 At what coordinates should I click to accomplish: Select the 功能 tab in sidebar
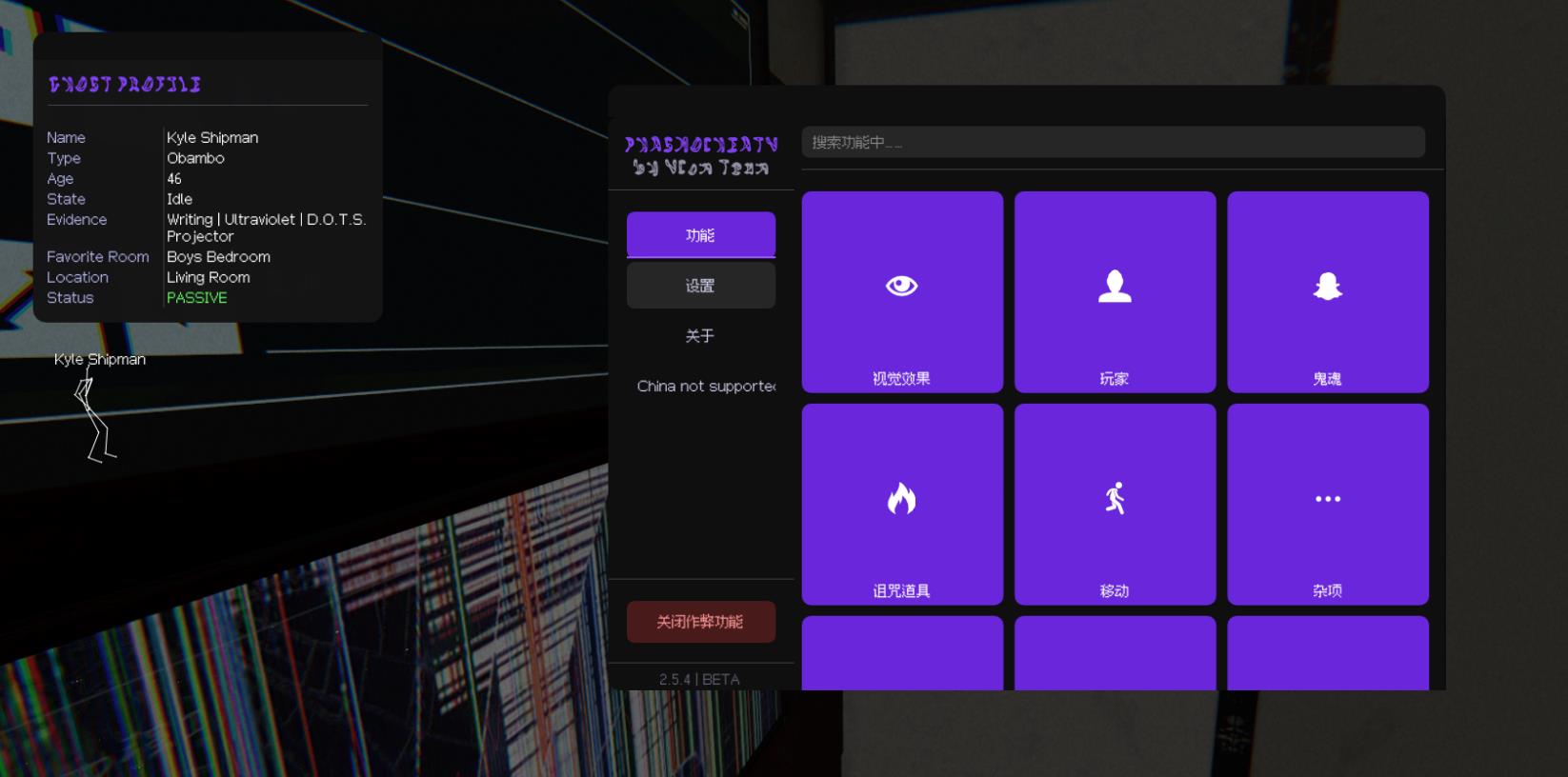tap(701, 235)
